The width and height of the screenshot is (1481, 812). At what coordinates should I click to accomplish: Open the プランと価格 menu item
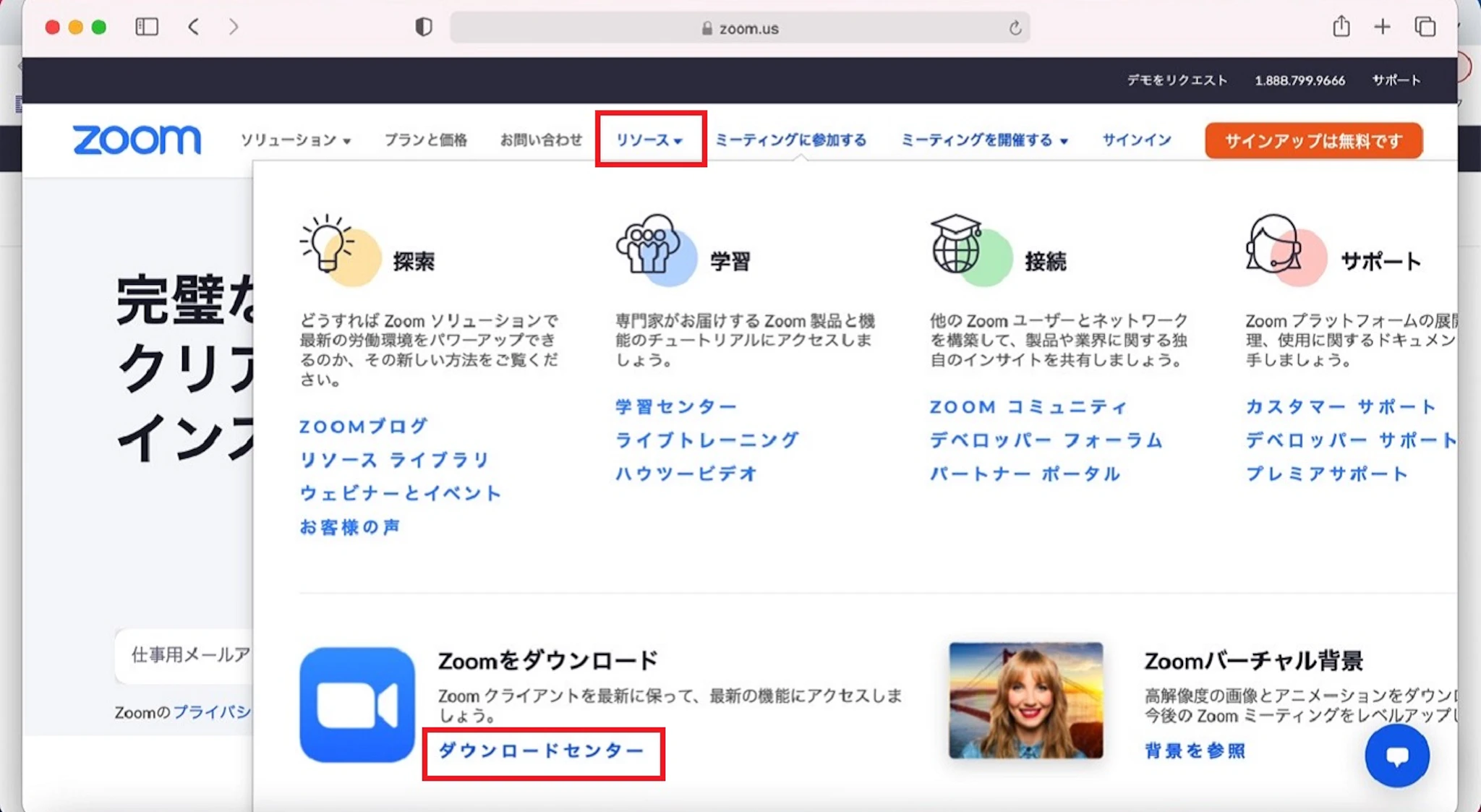(425, 140)
